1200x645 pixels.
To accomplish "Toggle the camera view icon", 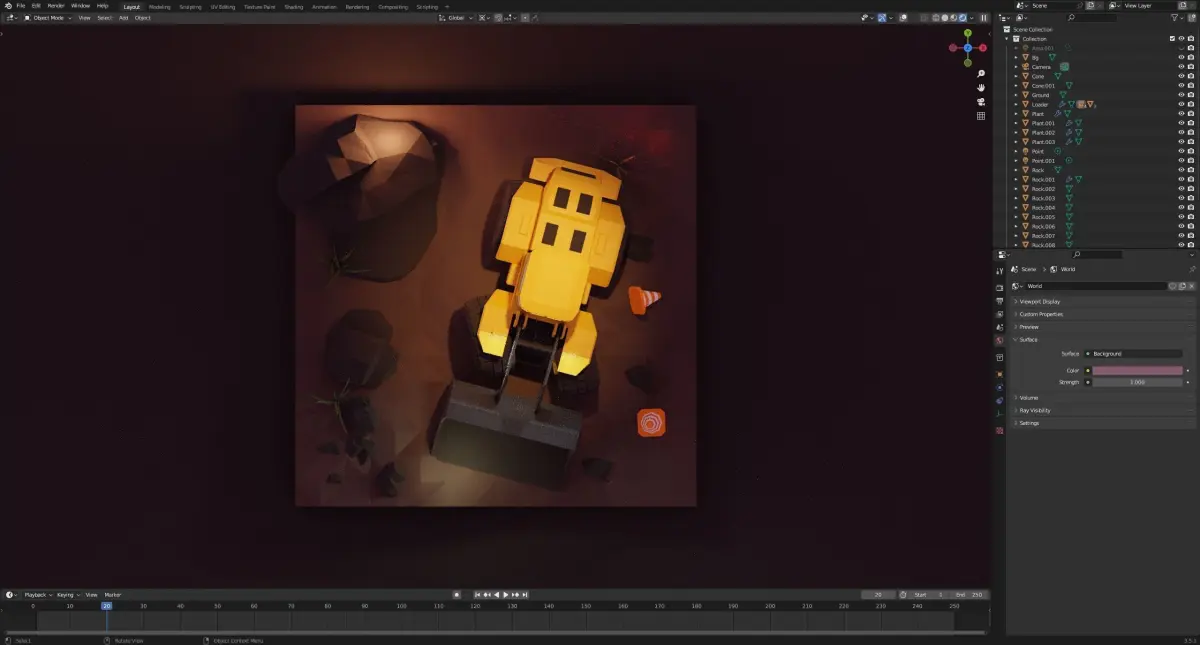I will (981, 102).
